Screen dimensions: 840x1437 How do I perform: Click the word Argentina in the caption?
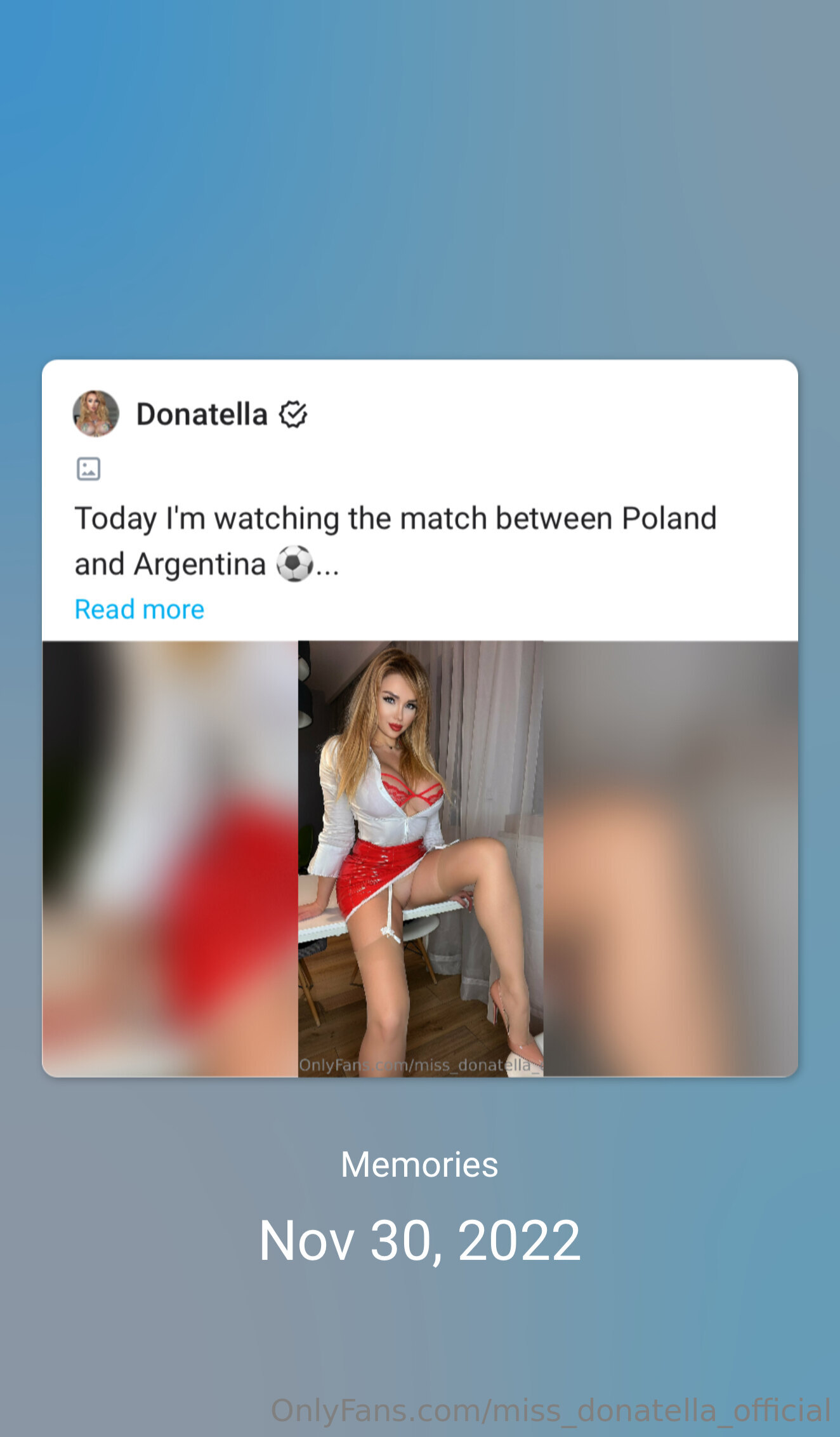tap(200, 564)
